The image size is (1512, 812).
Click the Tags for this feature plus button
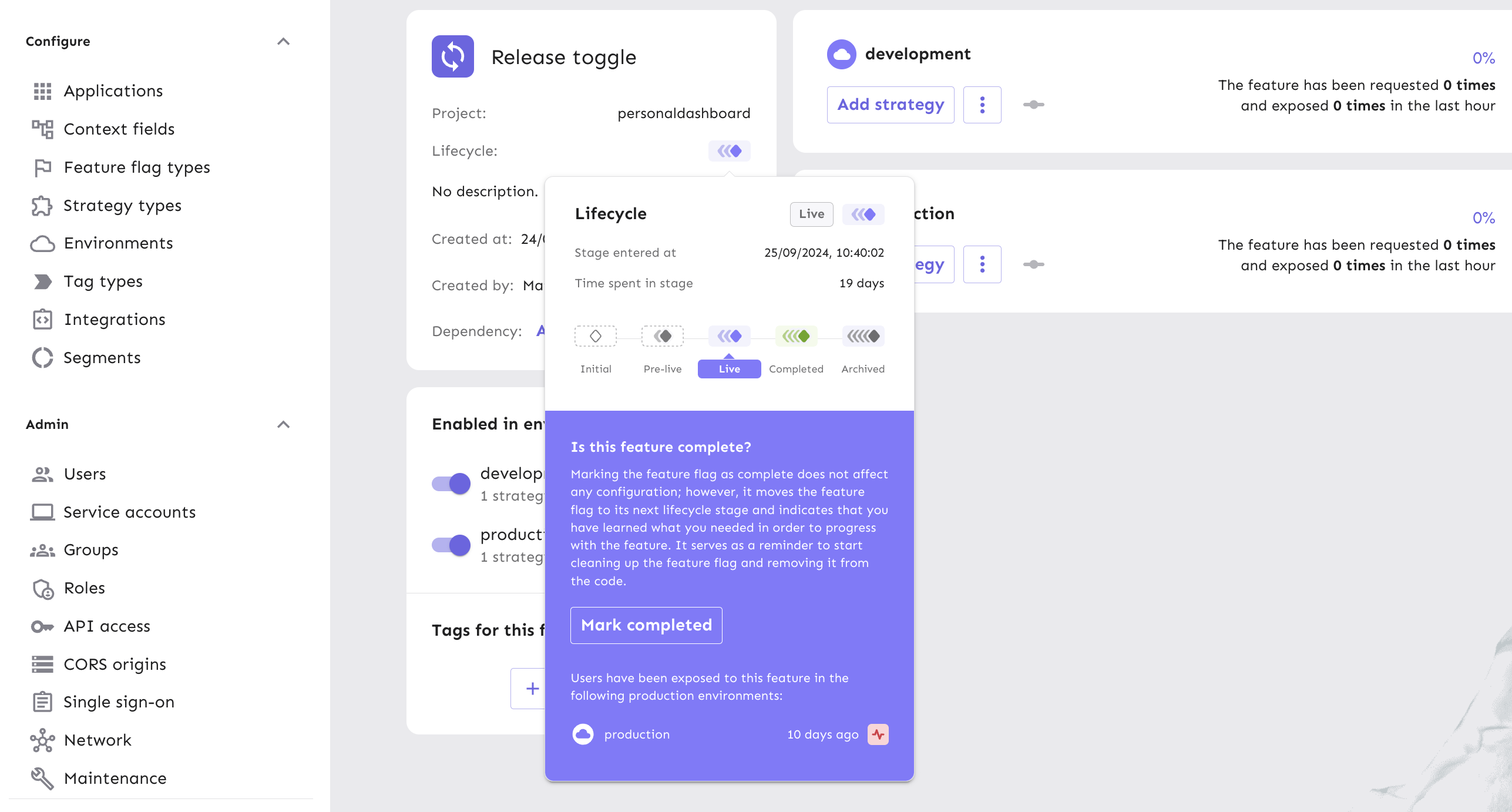coord(531,689)
